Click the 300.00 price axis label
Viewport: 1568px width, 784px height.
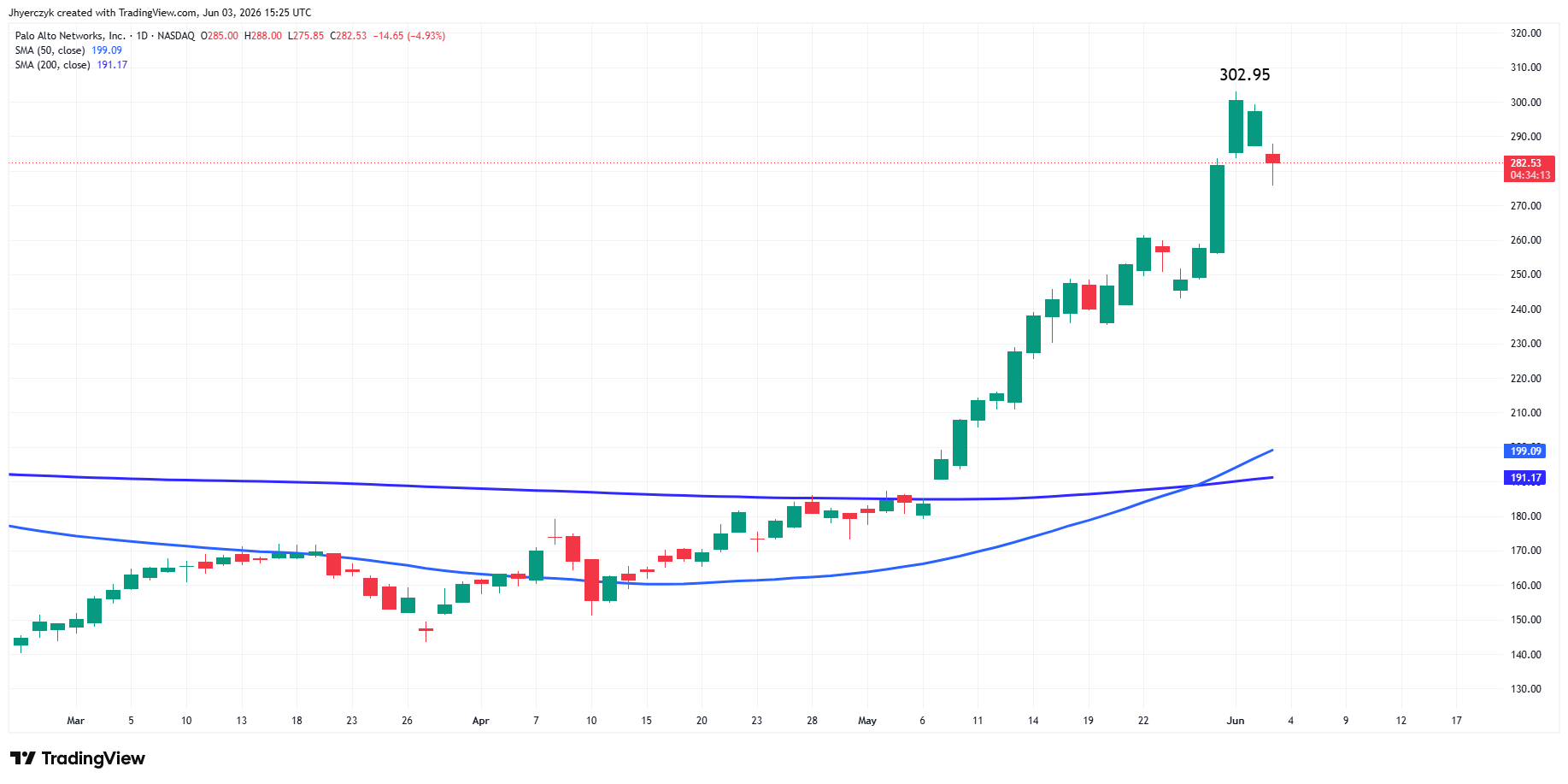(1525, 103)
